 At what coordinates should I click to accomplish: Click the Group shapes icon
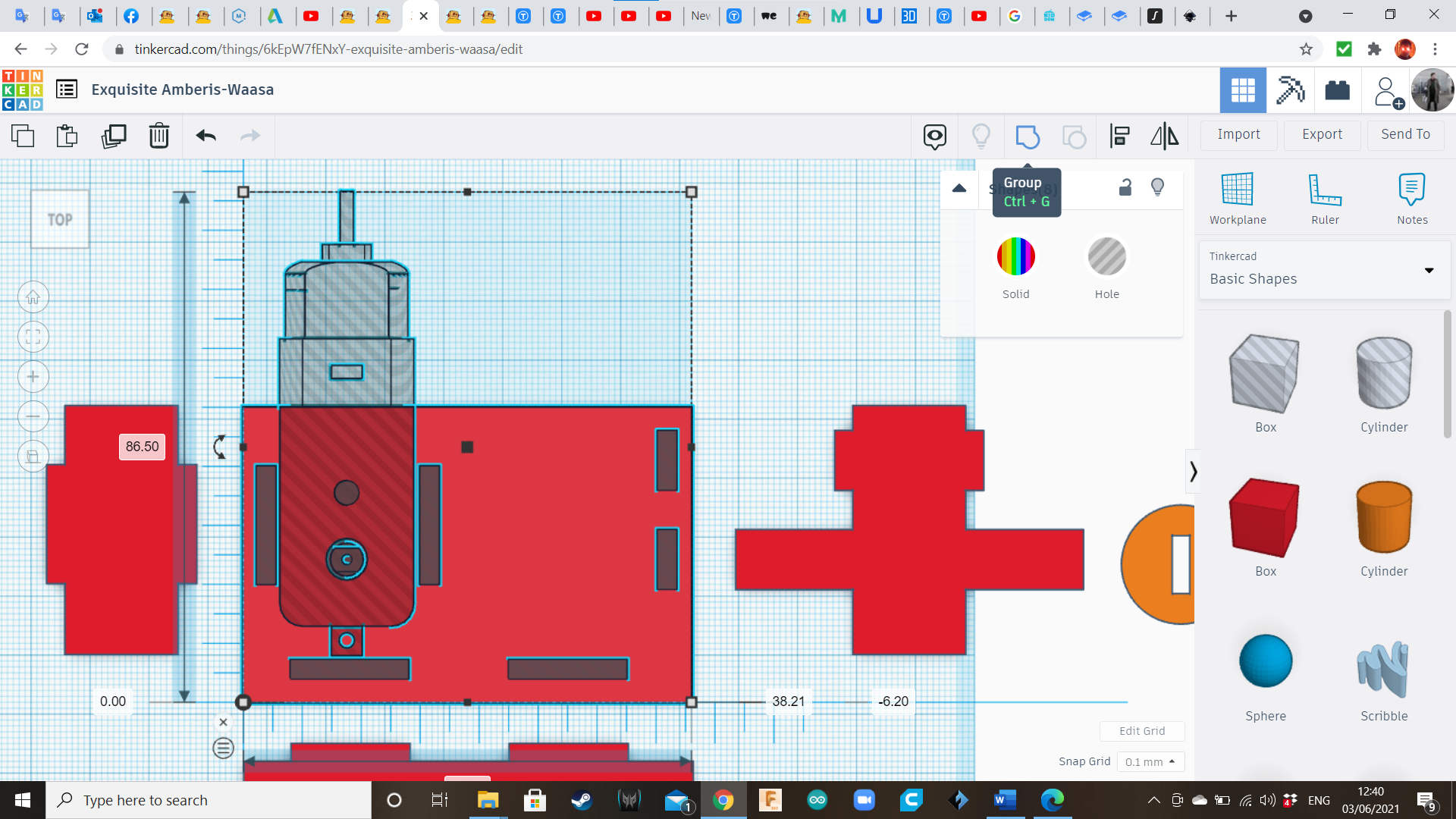pyautogui.click(x=1028, y=136)
